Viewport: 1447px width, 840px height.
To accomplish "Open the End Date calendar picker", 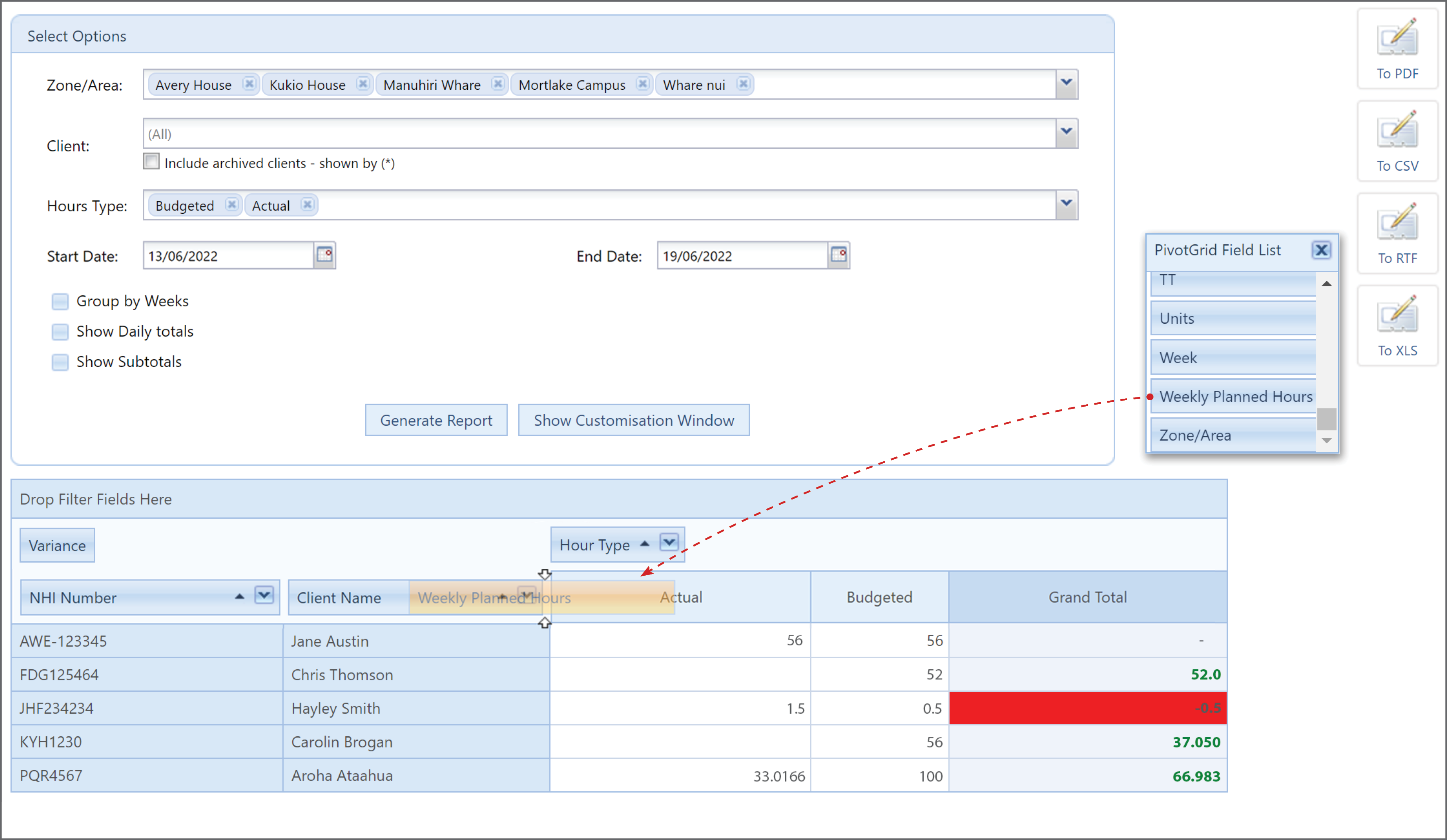I will pyautogui.click(x=839, y=255).
